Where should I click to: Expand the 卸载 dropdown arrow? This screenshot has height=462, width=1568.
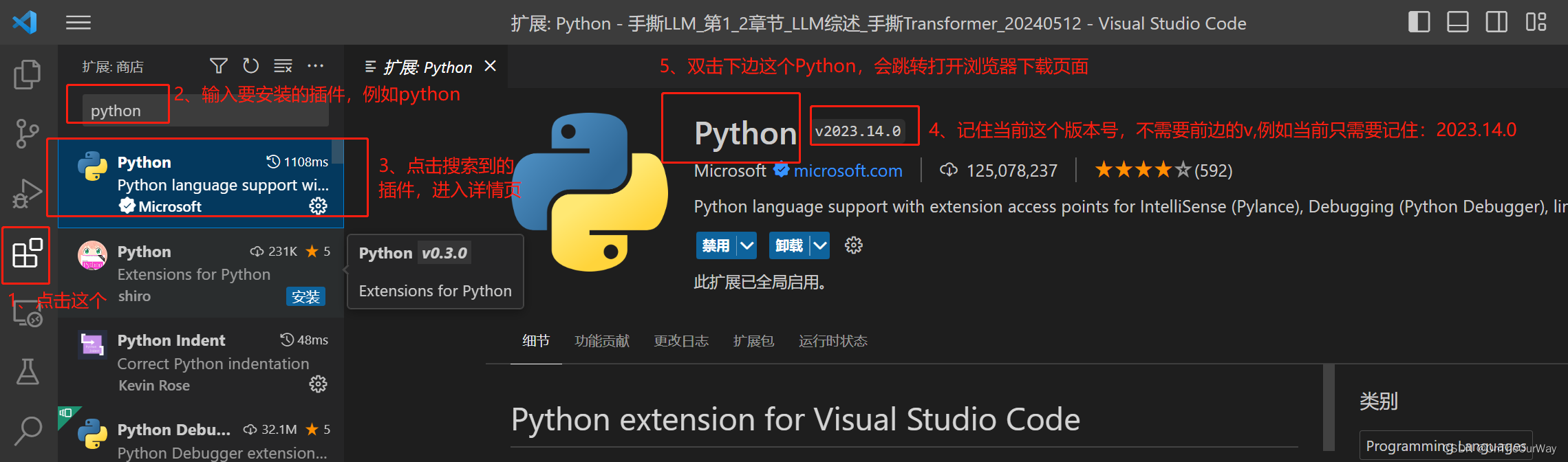tap(819, 245)
